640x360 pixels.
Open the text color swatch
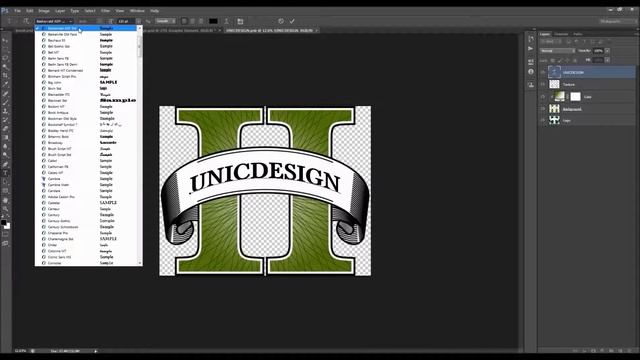pyautogui.click(x=213, y=21)
